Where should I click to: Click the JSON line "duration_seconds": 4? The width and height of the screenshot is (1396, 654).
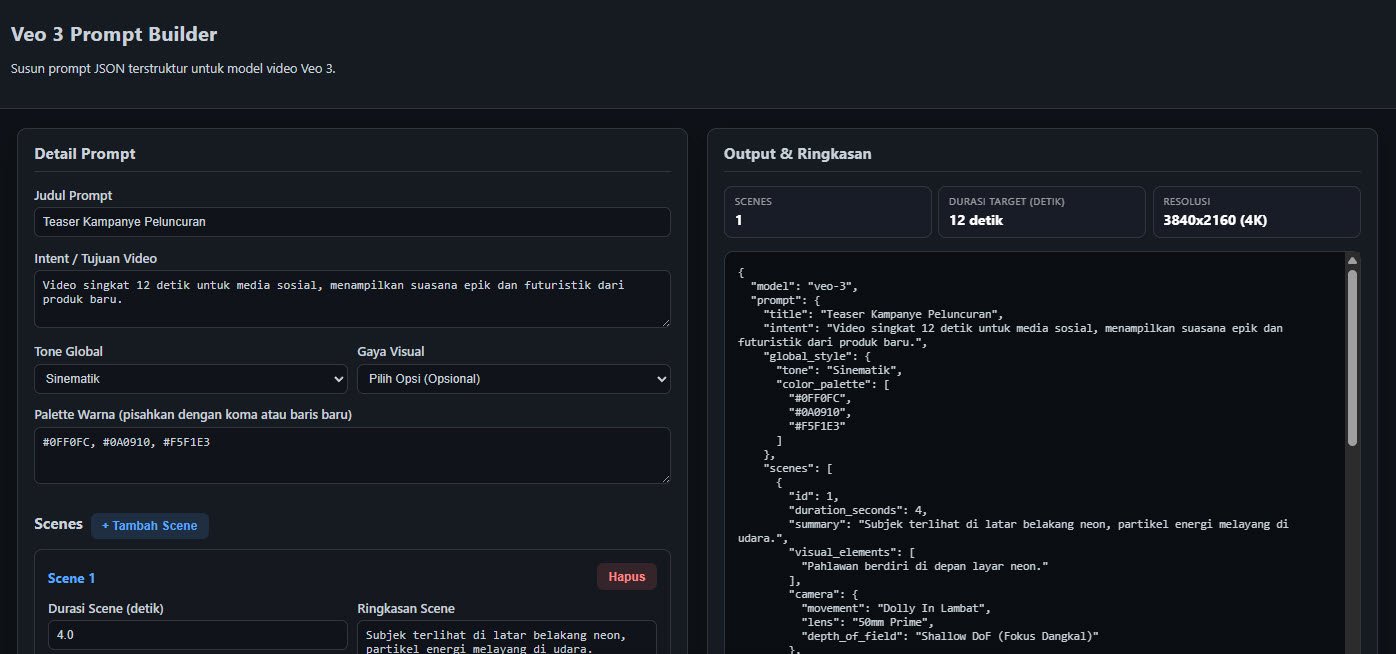pos(857,510)
